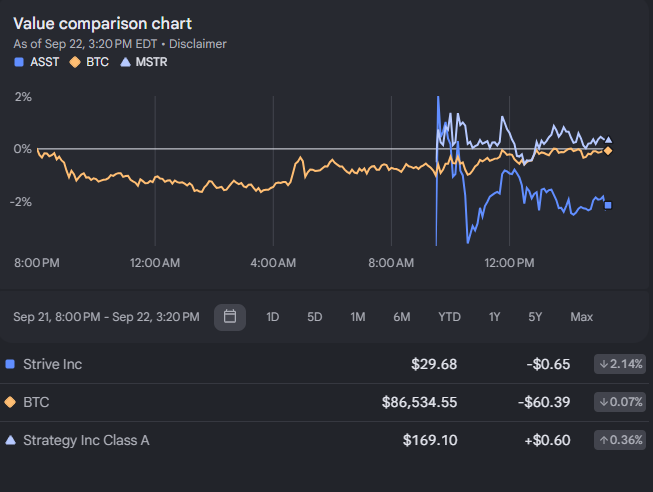Show the Max time range
Screen dimensions: 653x492
pos(581,317)
